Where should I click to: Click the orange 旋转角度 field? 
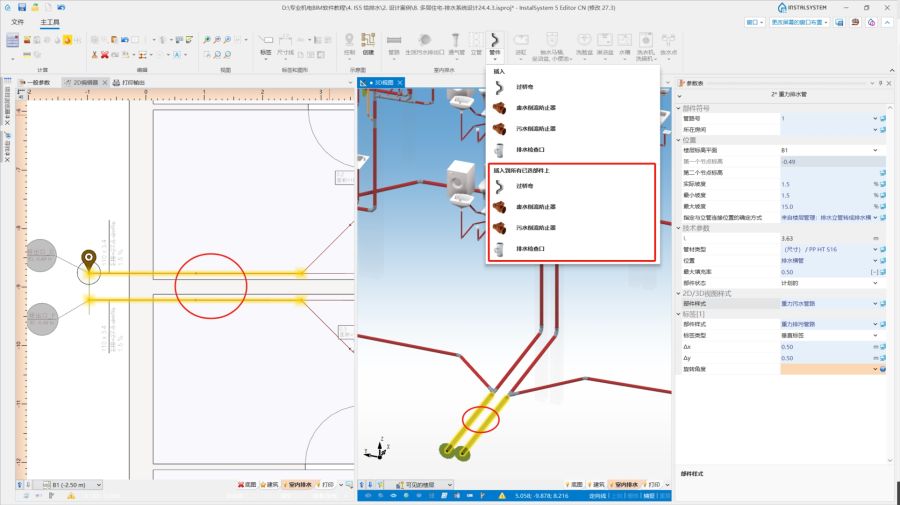click(x=828, y=369)
